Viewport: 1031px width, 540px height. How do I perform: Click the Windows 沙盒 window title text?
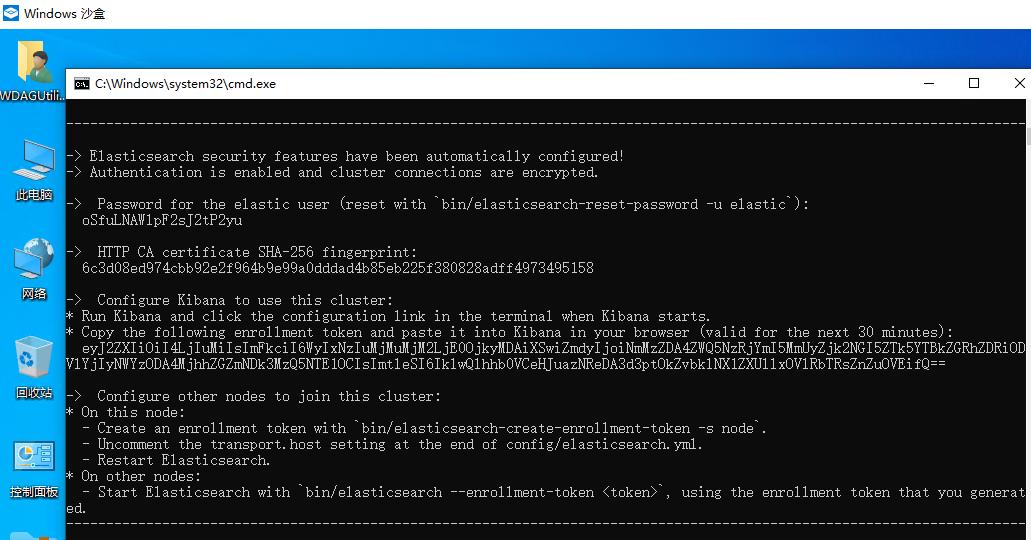(x=64, y=14)
